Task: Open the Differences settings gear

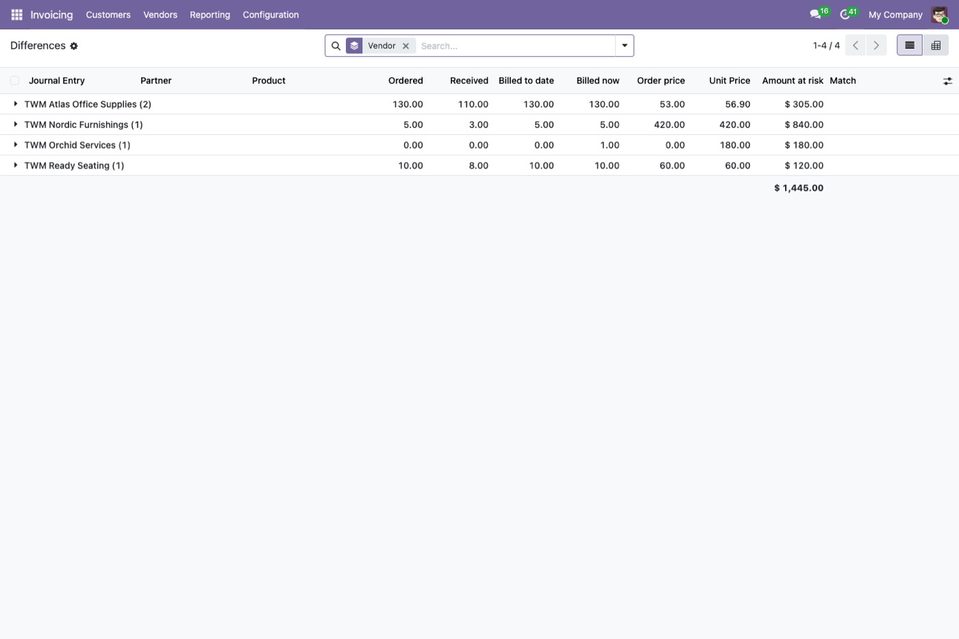Action: coord(74,46)
